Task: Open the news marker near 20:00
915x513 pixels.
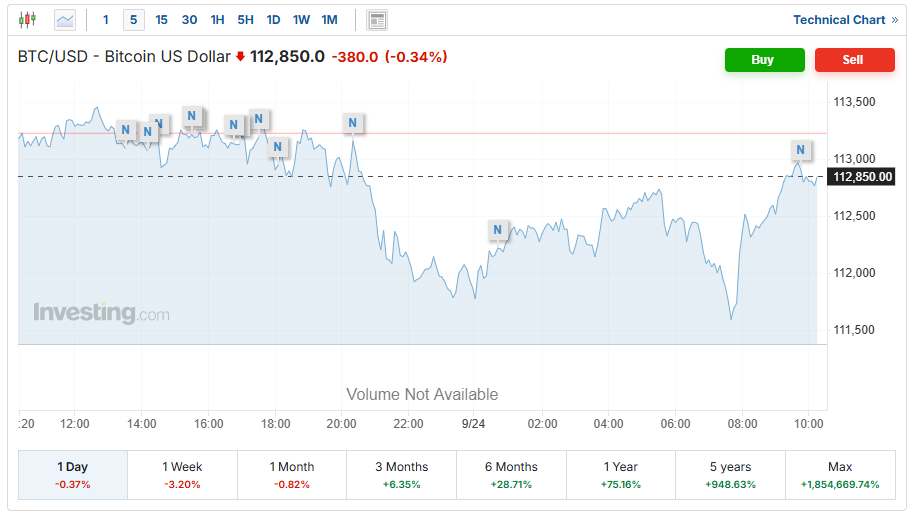Action: pos(352,123)
